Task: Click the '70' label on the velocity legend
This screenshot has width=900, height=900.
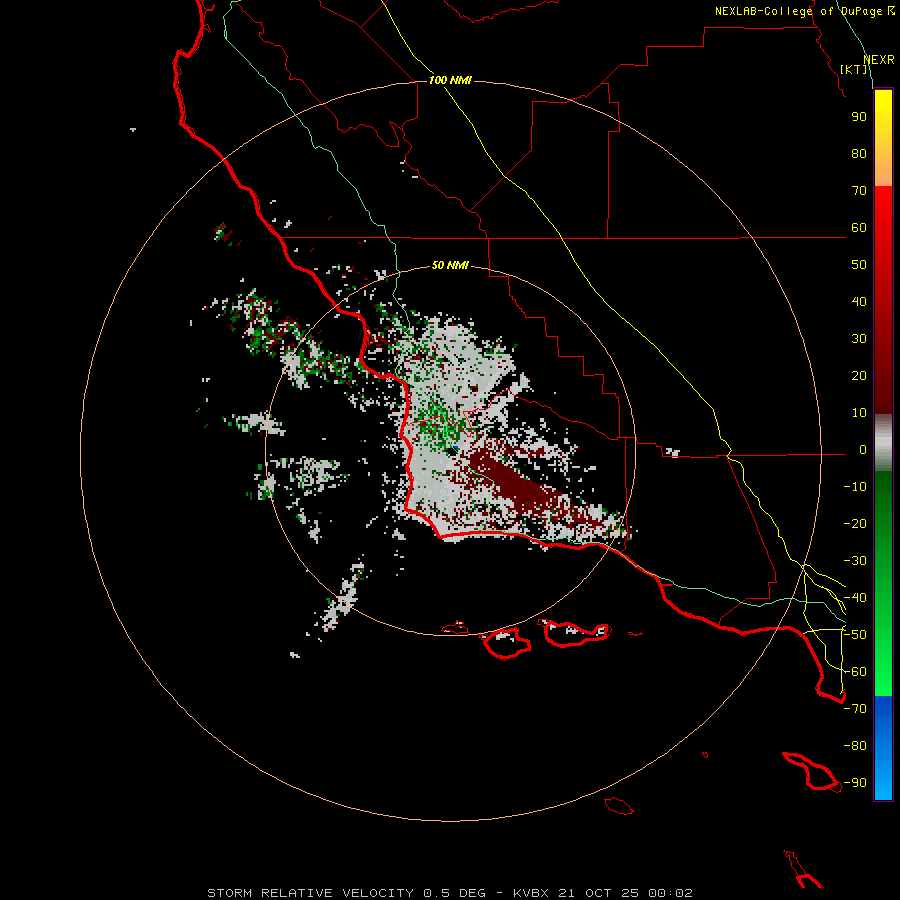Action: 859,191
